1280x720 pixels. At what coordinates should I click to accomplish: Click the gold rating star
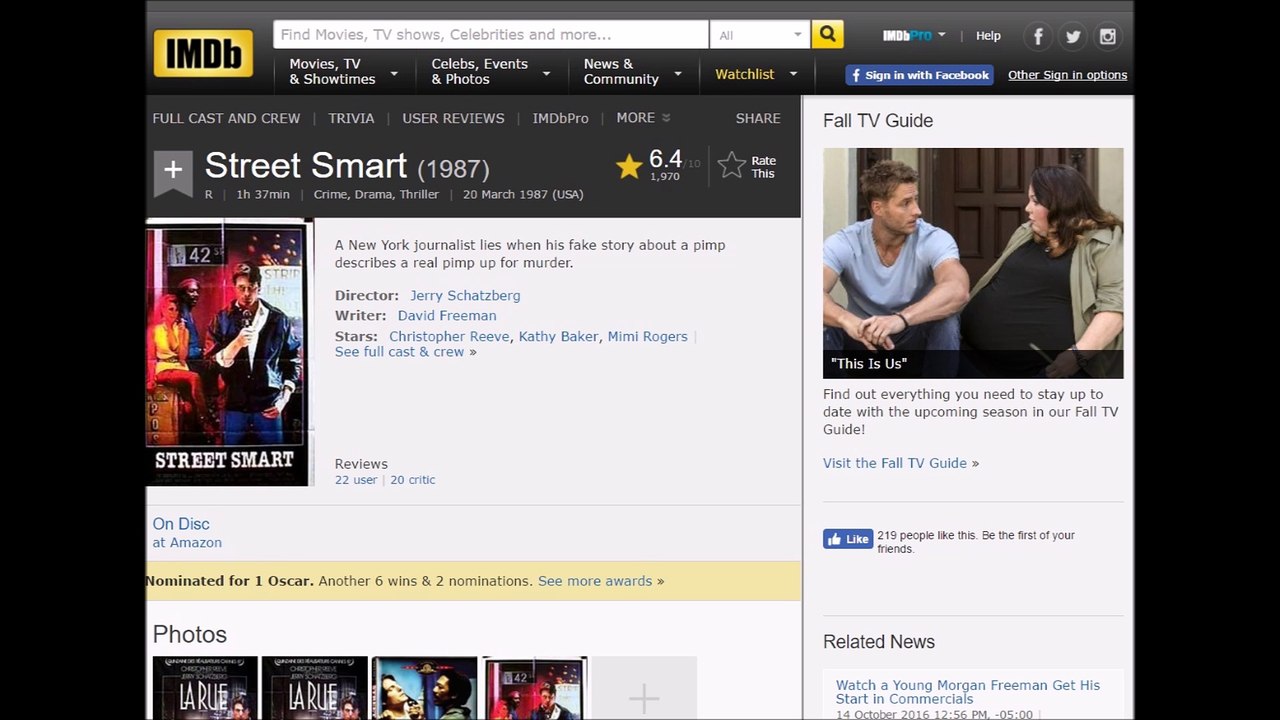point(629,166)
